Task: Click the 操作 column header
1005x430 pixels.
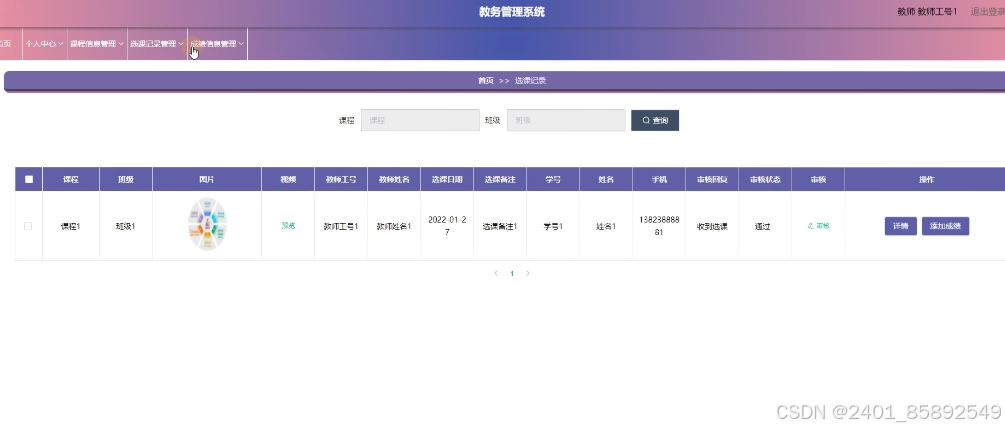Action: click(x=927, y=179)
